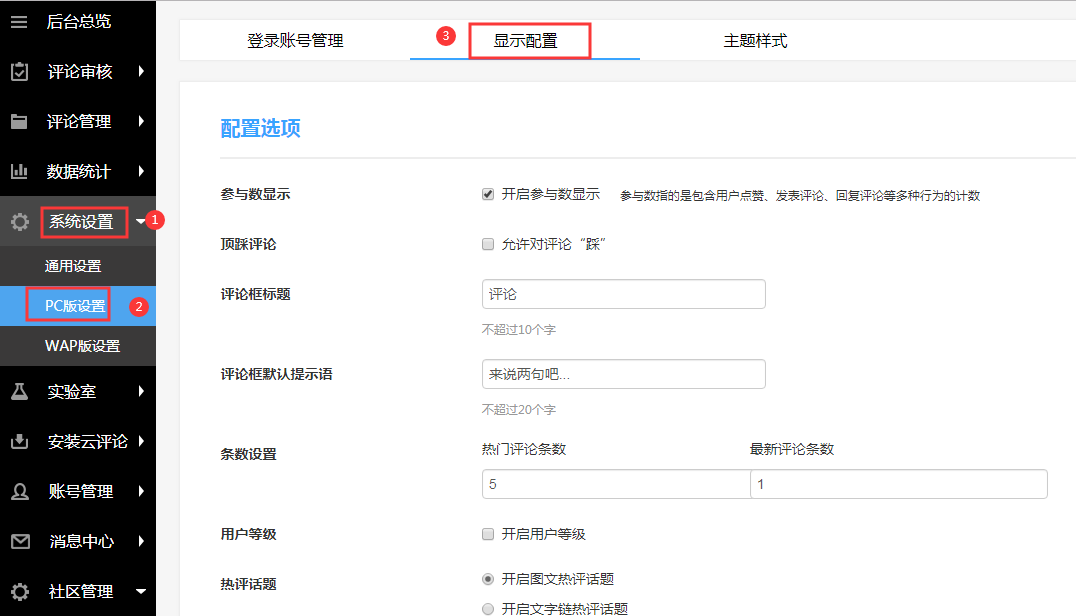
Task: Click the hamburger menu icon beside 后台总览
Action: click(x=19, y=21)
